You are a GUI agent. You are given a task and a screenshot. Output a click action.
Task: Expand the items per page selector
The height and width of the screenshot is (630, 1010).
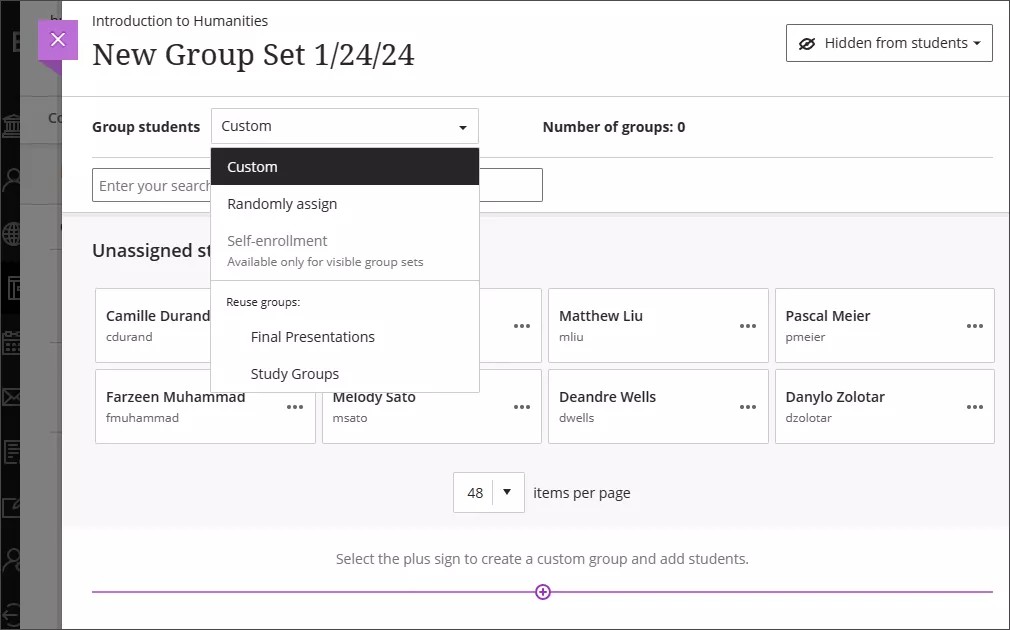tap(507, 492)
